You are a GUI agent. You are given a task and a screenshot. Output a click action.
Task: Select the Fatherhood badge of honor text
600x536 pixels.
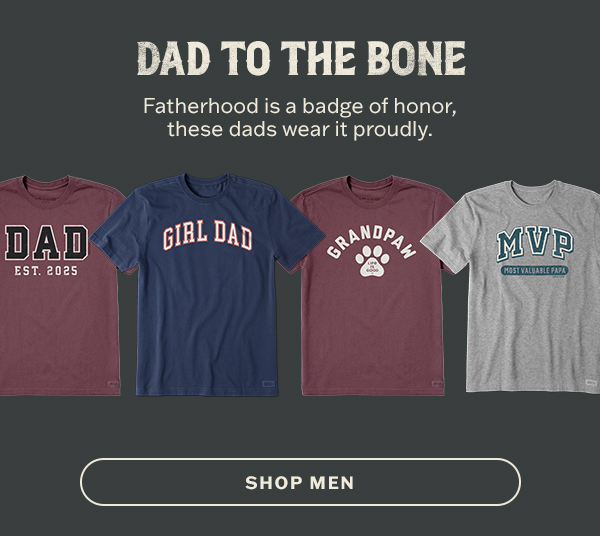point(300,117)
